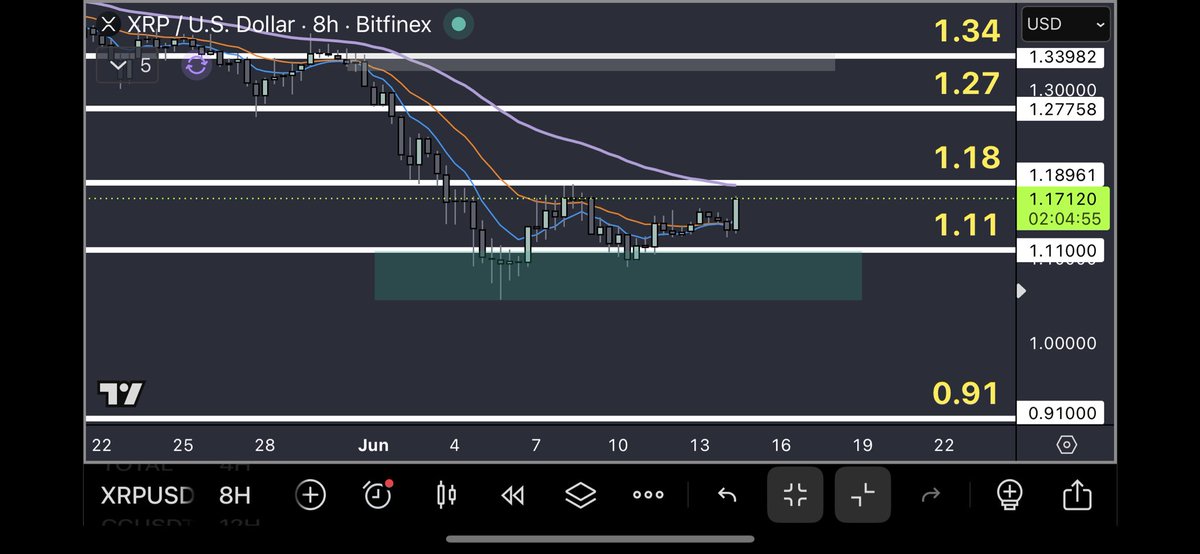
Task: Open chart settings hexagon on time axis
Action: pos(1066,445)
